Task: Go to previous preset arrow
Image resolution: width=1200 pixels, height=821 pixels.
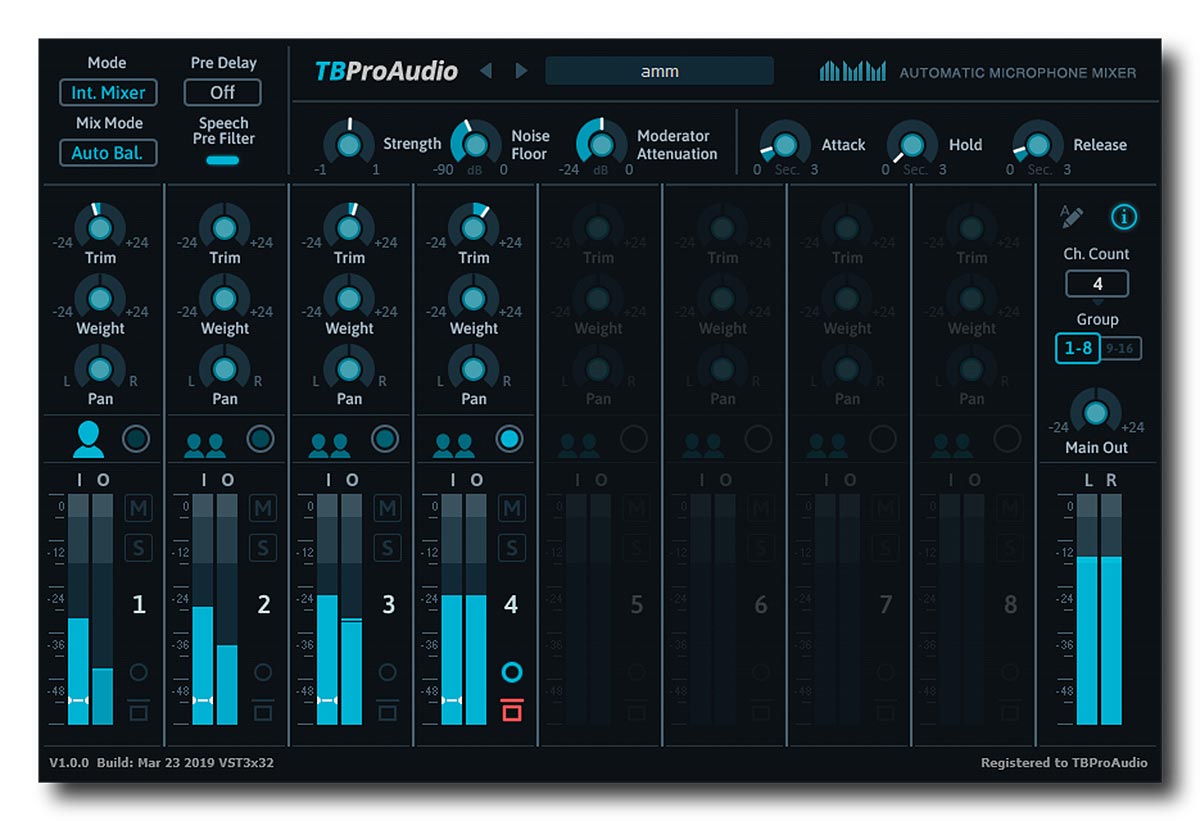Action: 486,71
